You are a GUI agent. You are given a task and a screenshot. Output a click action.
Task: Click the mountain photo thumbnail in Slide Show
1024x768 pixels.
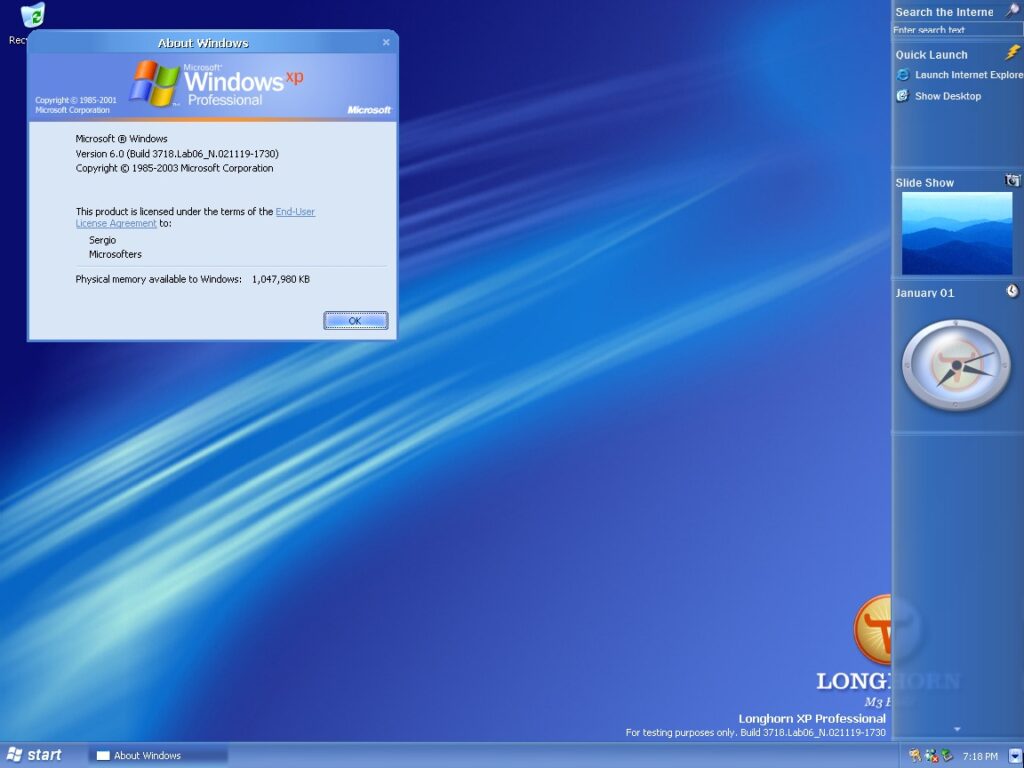click(x=957, y=232)
